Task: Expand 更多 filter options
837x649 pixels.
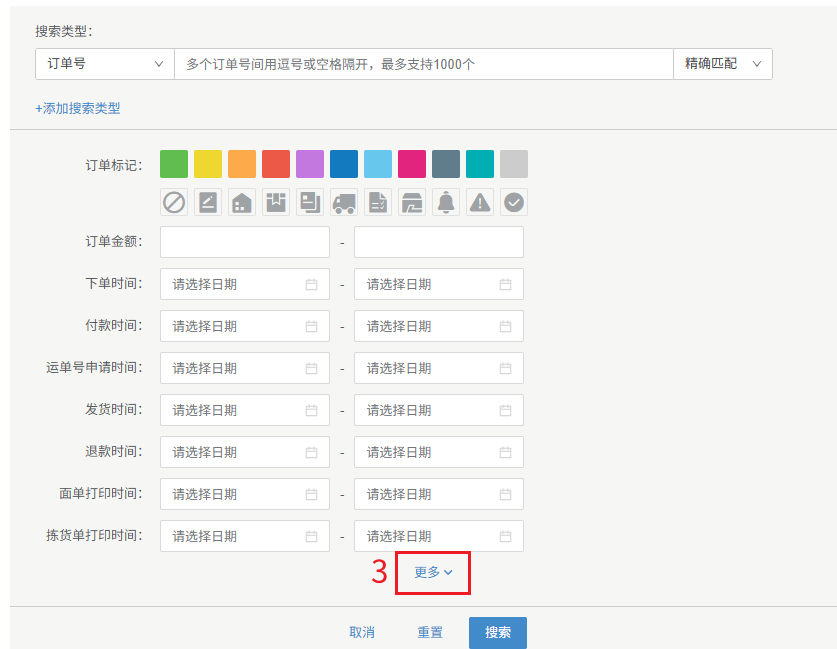Action: pyautogui.click(x=433, y=572)
